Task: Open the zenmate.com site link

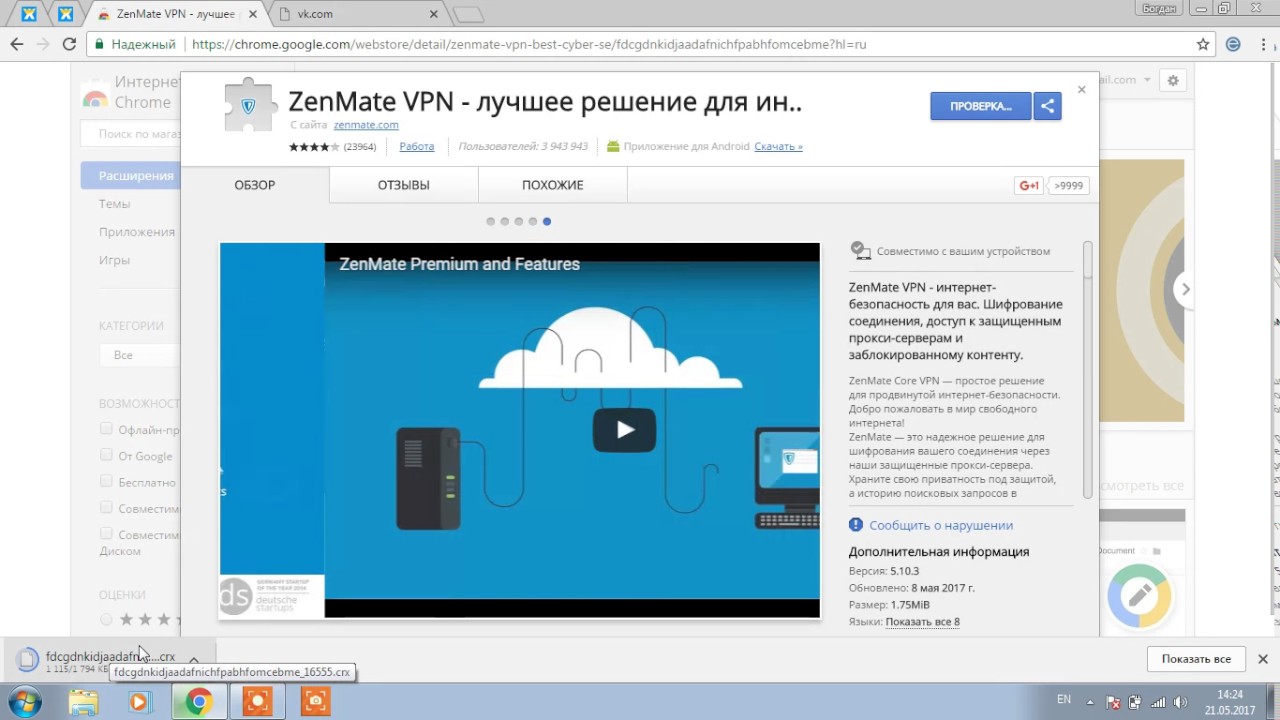Action: (366, 125)
